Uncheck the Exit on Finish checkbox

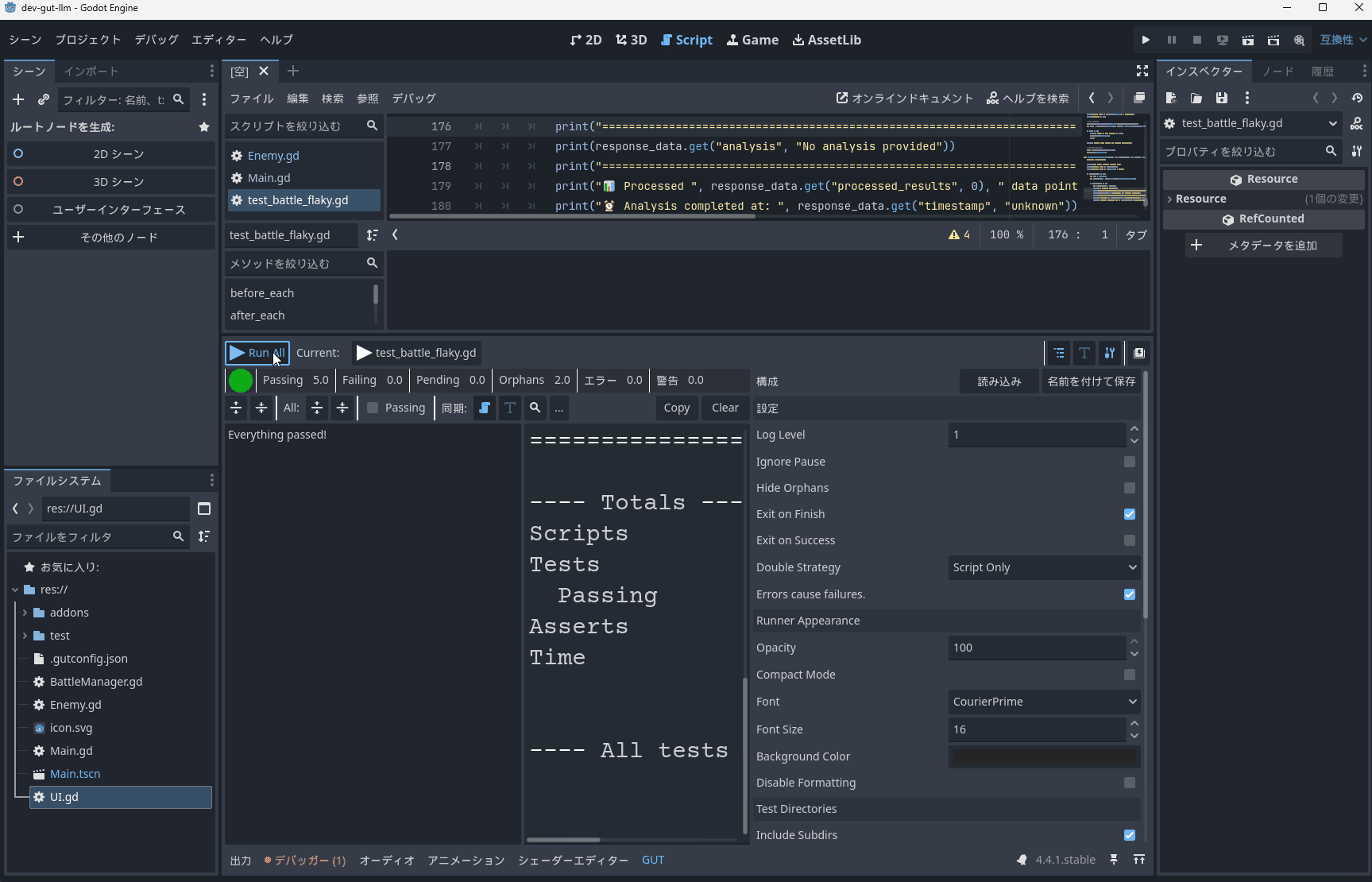[x=1130, y=514]
